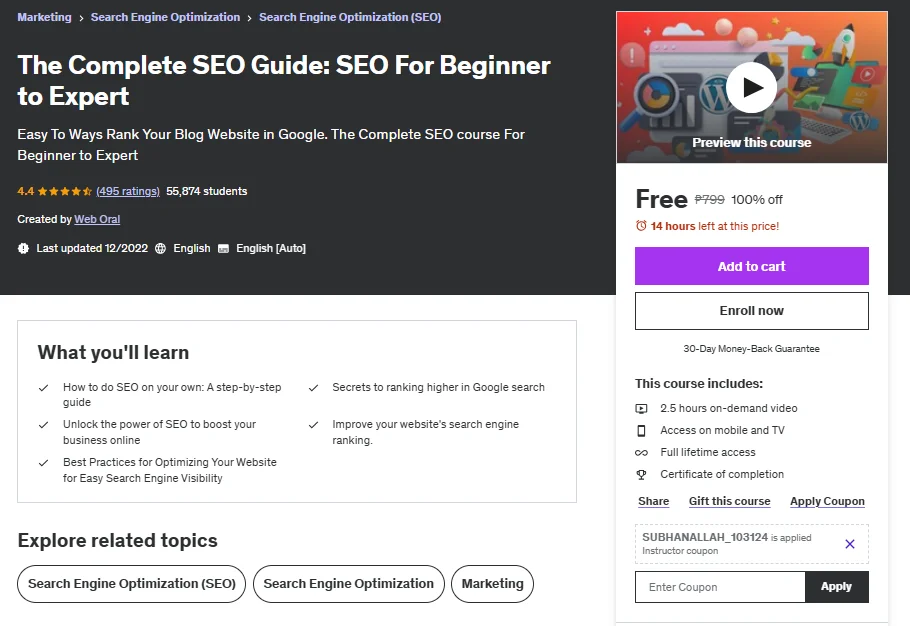Click the infinity lifetime access icon
The height and width of the screenshot is (626, 910).
click(641, 453)
